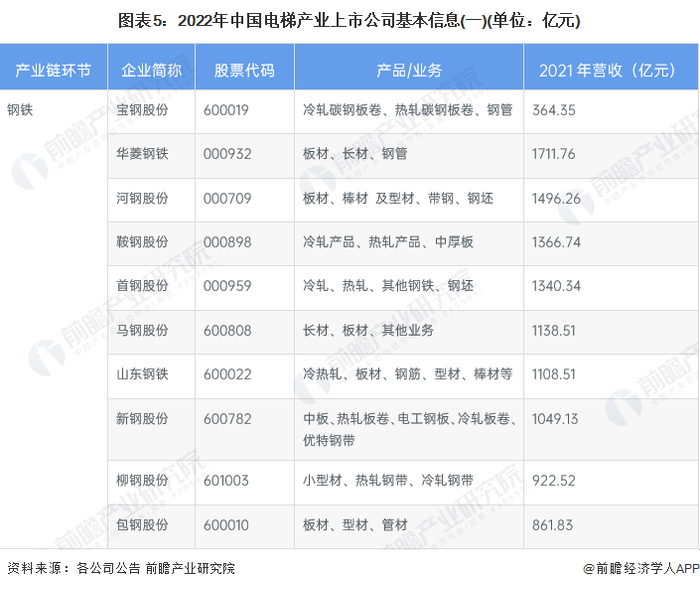Image resolution: width=700 pixels, height=589 pixels.
Task: Select revenue value 1366.74
Action: [x=556, y=242]
